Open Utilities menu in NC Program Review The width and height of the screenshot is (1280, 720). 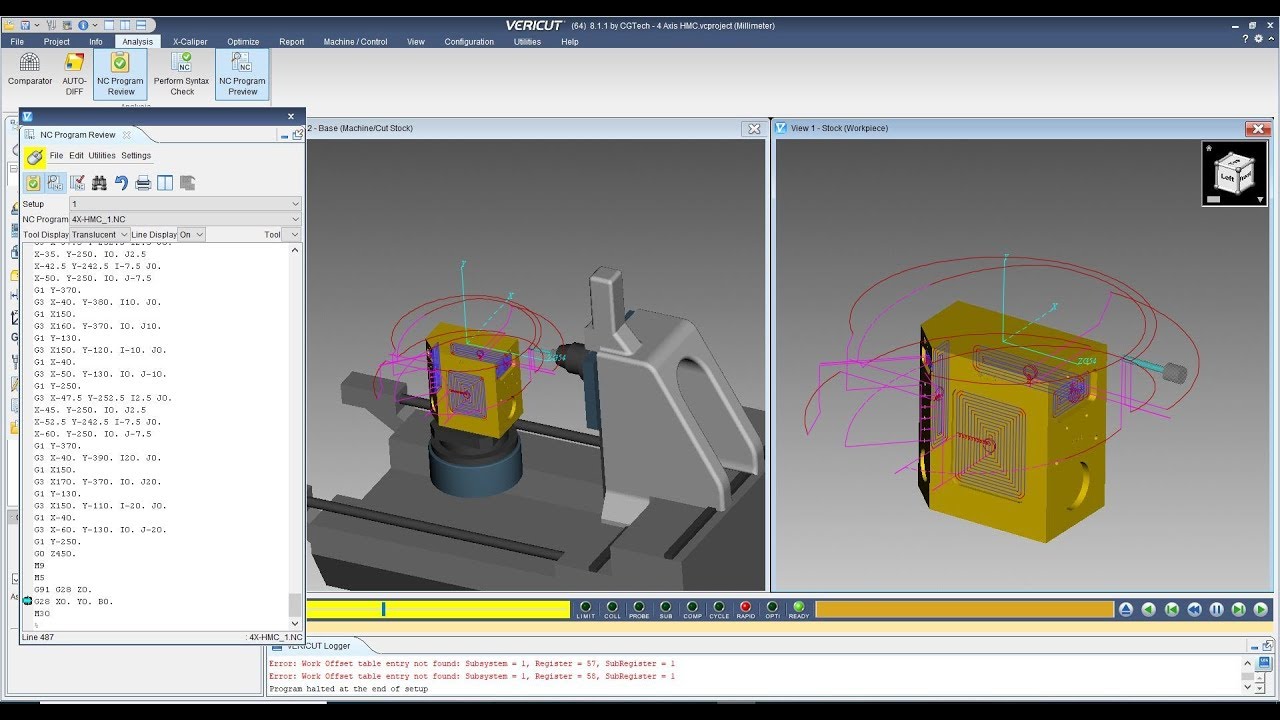click(102, 156)
